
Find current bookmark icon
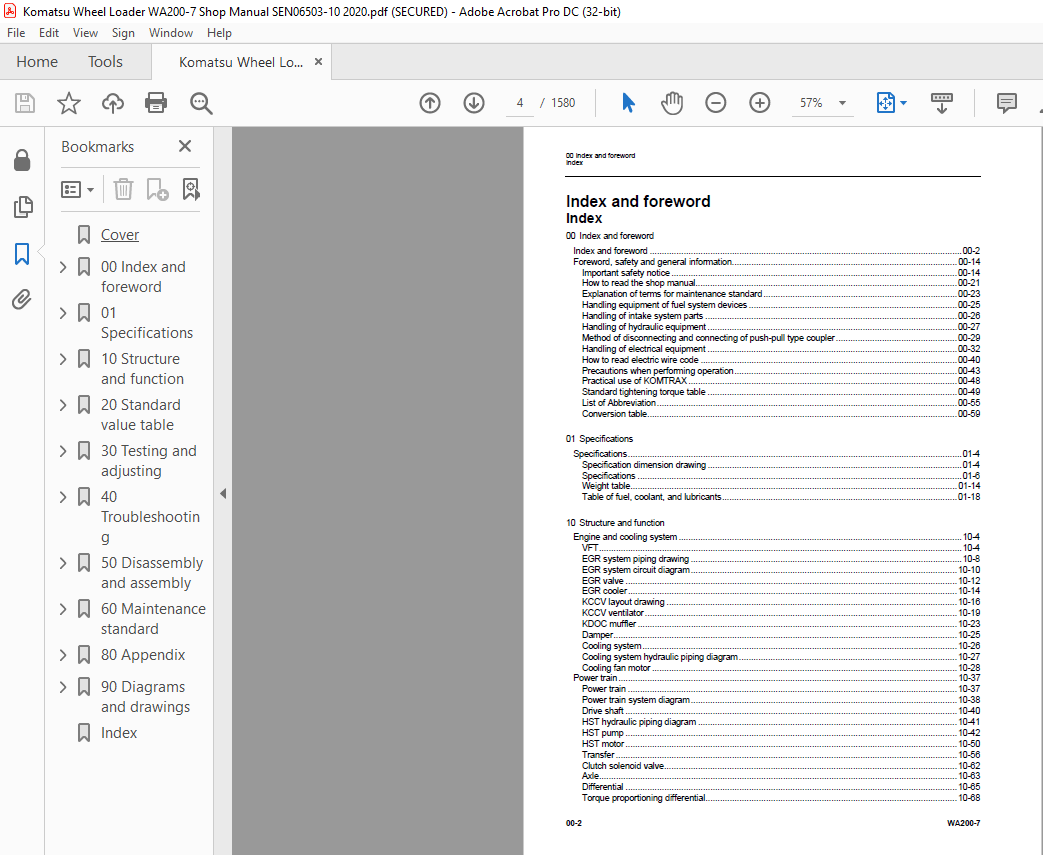[x=191, y=190]
